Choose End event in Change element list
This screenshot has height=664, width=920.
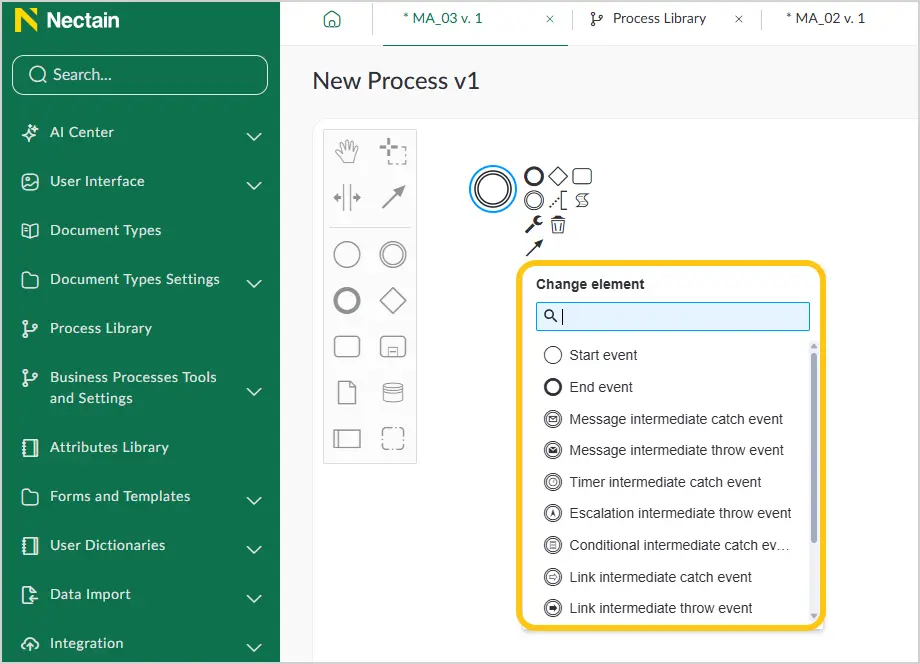click(672, 387)
